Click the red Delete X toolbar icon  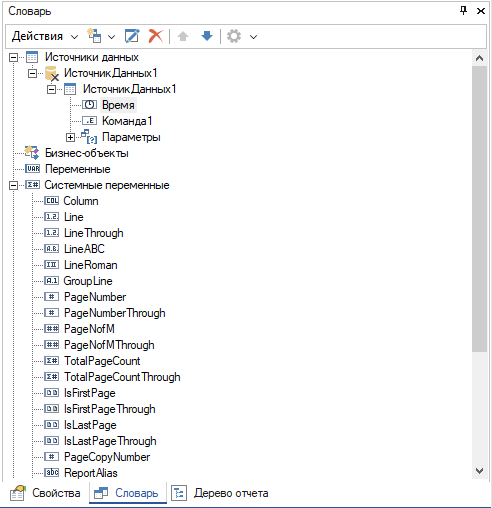(x=156, y=36)
